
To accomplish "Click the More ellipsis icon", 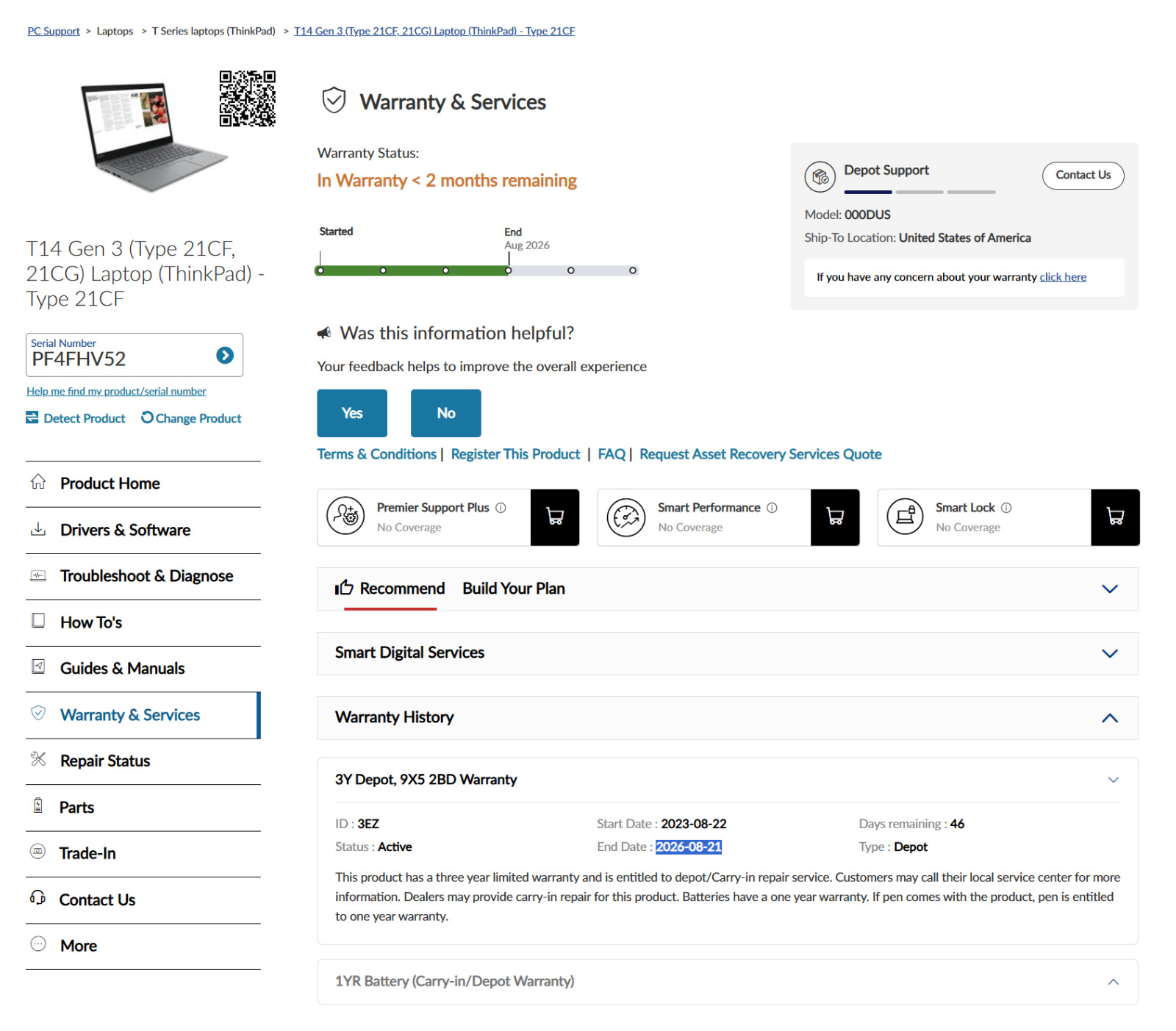I will point(38,944).
